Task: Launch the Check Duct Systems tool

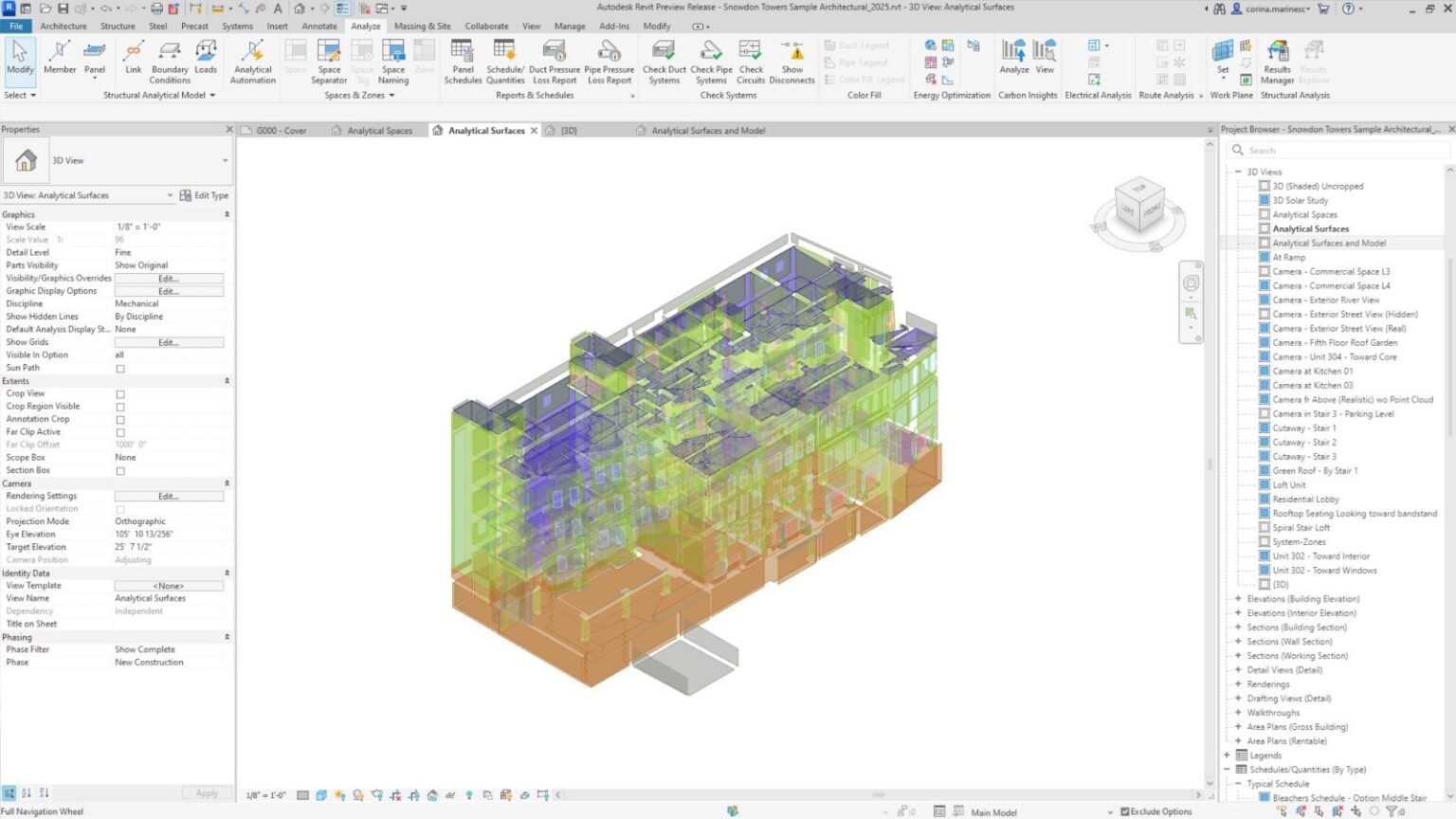Action: tap(664, 62)
